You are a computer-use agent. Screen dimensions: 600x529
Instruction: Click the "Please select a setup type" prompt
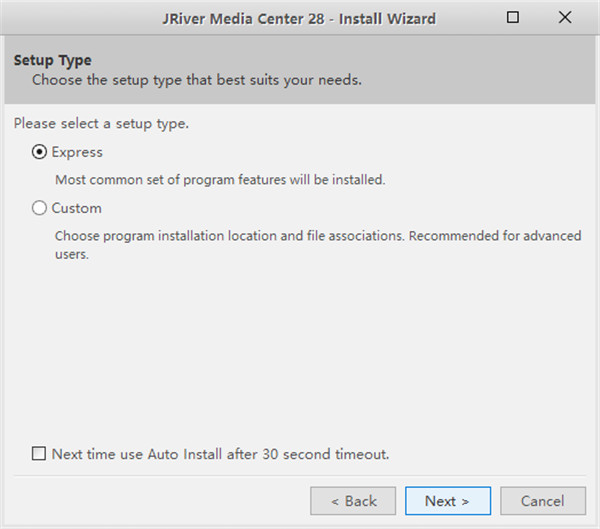click(101, 125)
